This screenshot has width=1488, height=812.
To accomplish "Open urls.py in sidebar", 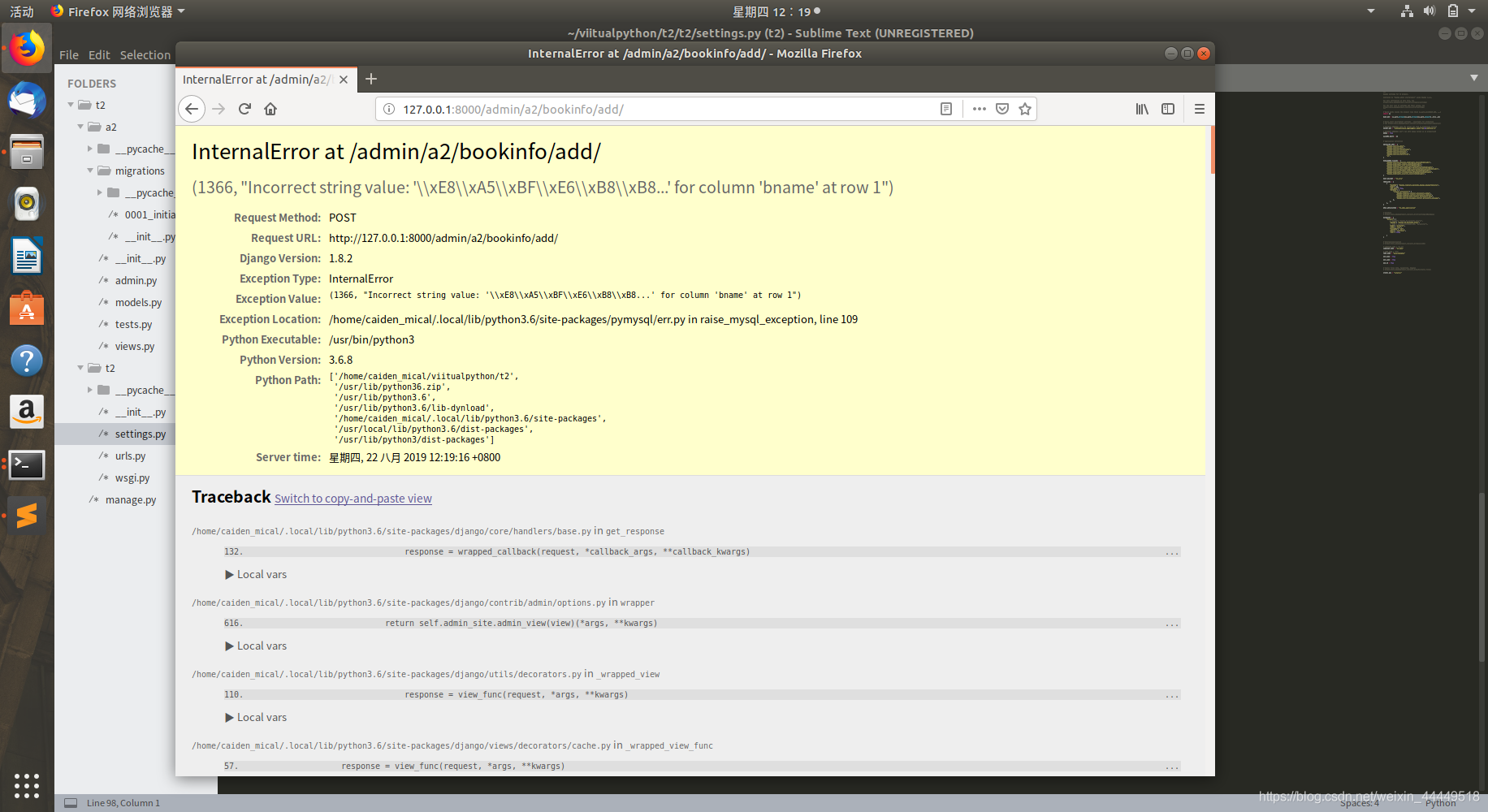I will pyautogui.click(x=130, y=456).
